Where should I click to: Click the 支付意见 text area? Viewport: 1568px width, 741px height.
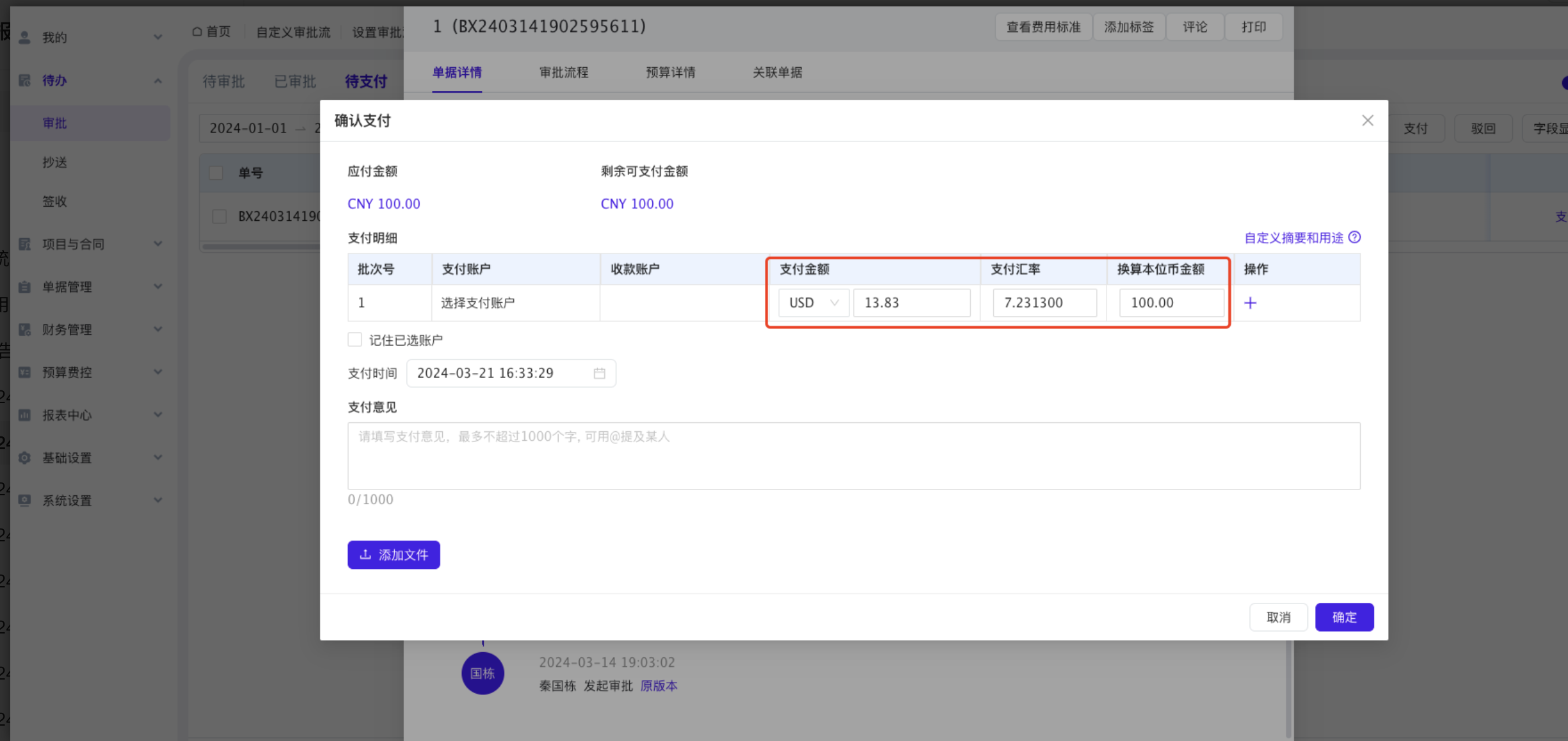[853, 456]
